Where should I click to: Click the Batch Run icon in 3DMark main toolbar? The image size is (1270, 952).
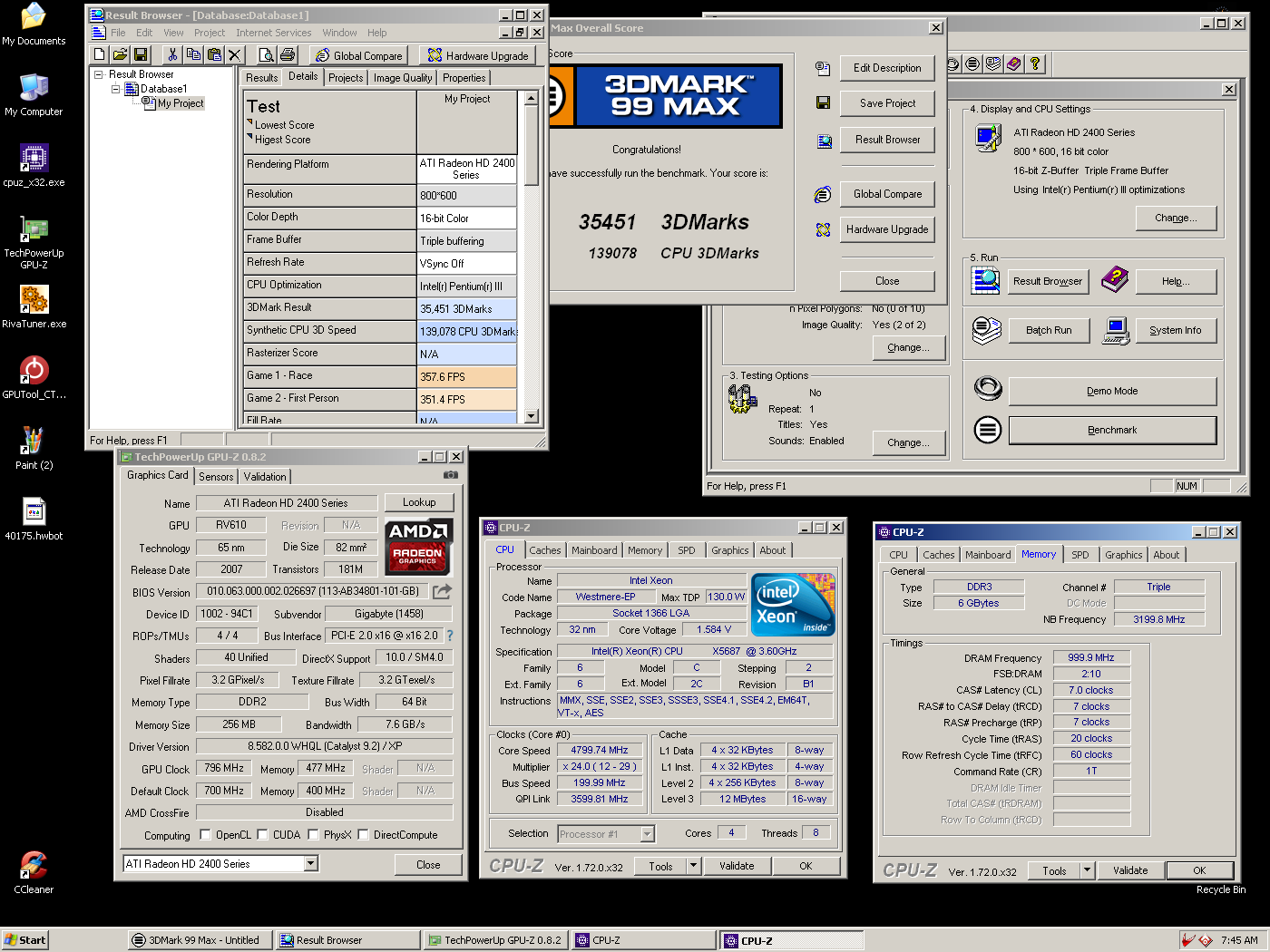[x=993, y=63]
